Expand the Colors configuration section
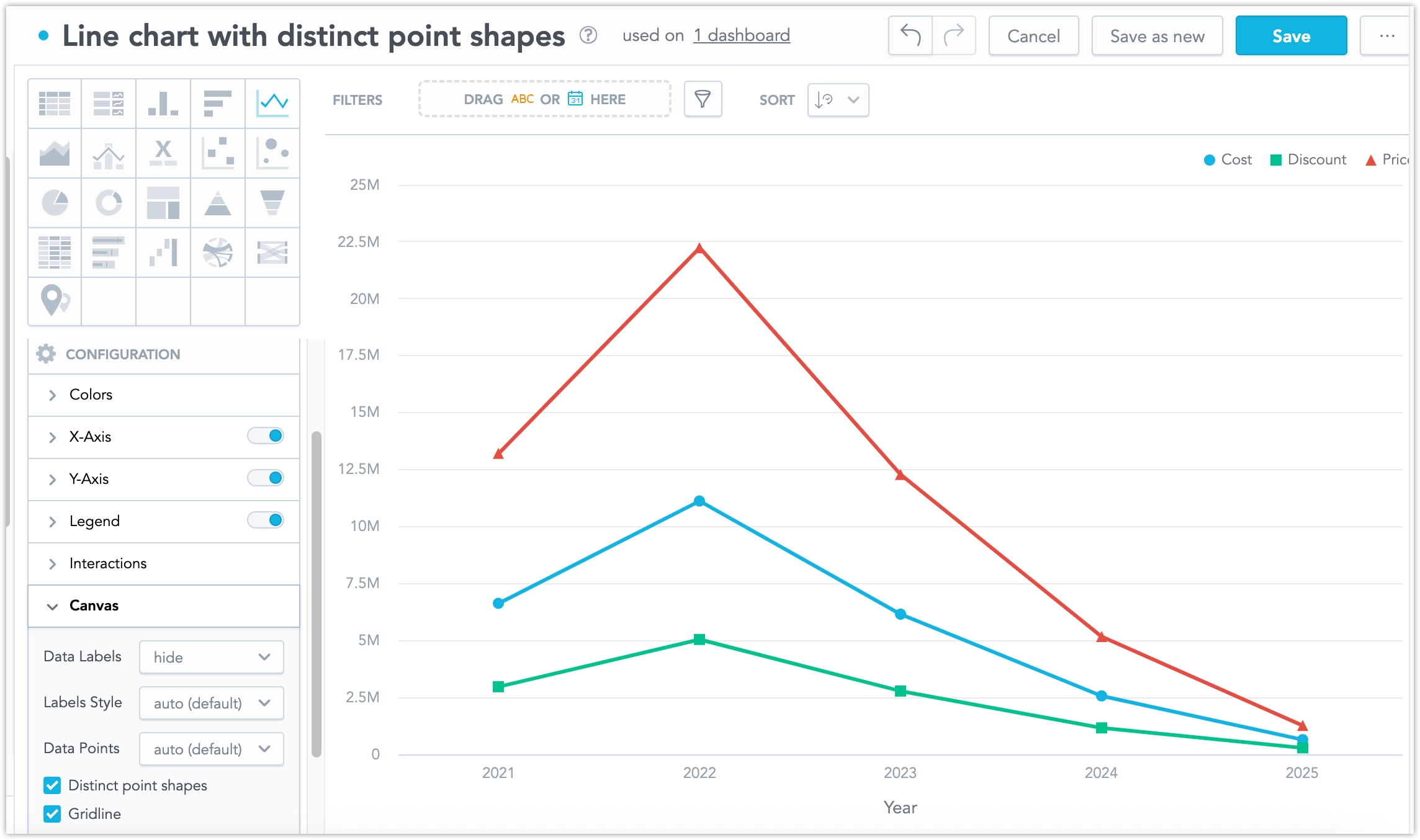 click(91, 395)
